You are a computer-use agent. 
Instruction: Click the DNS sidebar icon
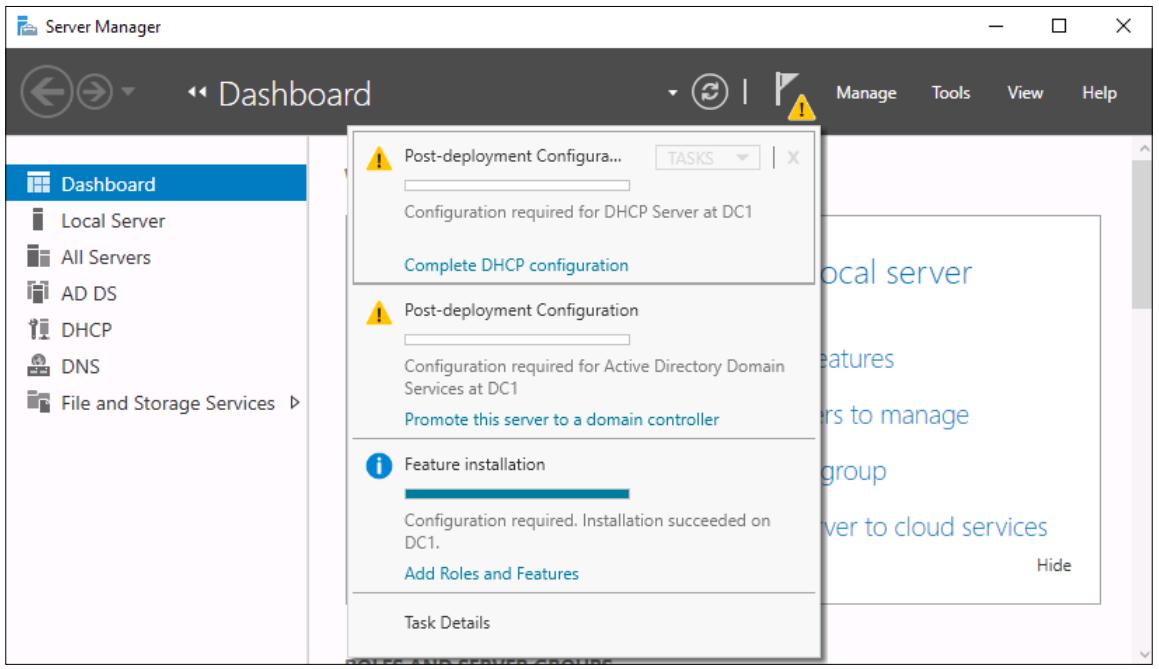pyautogui.click(x=38, y=365)
